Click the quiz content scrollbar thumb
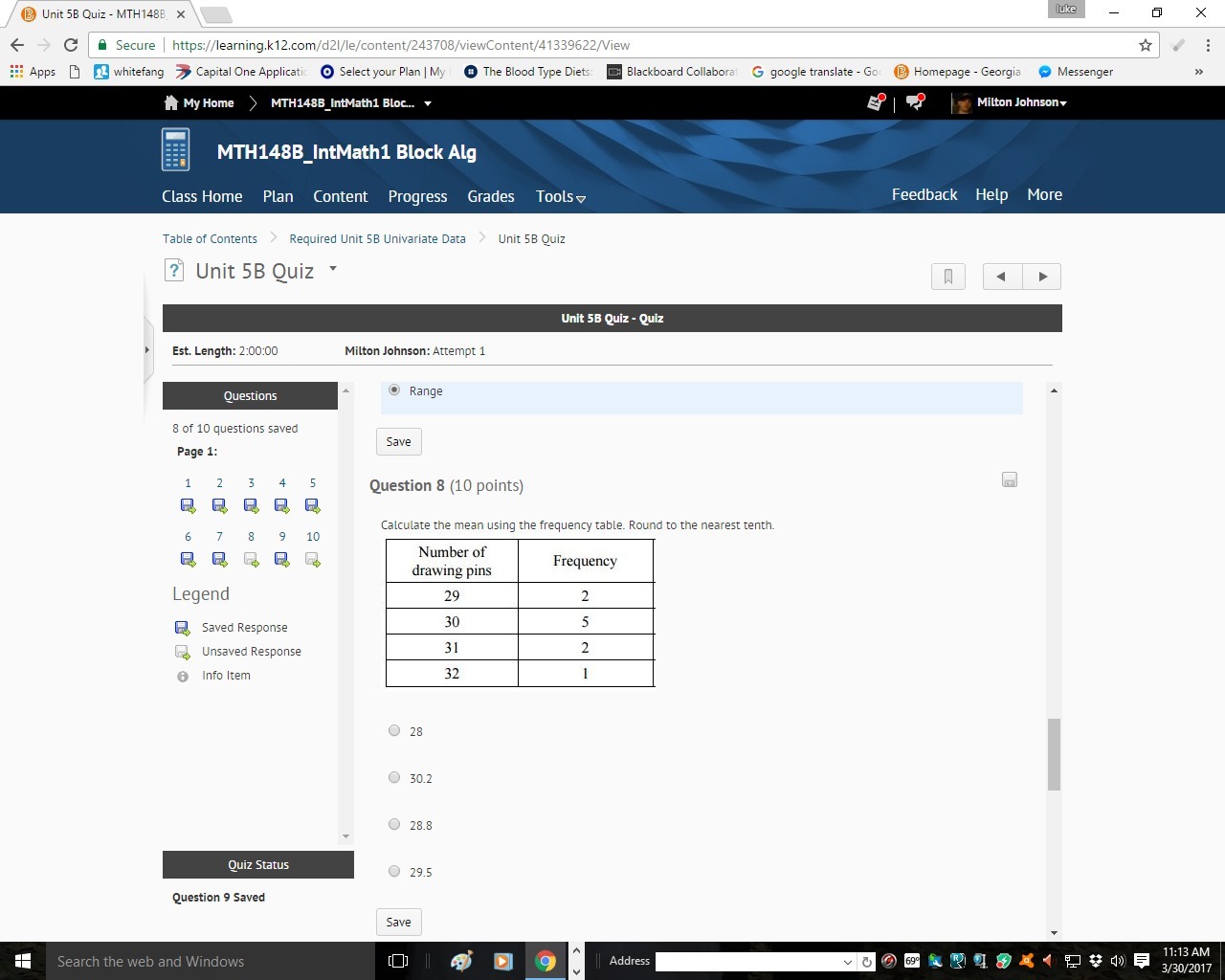The image size is (1225, 980). (x=1054, y=754)
